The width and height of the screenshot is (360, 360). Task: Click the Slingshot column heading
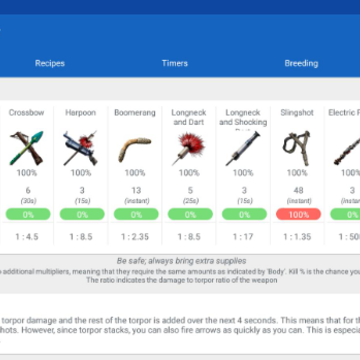point(297,113)
